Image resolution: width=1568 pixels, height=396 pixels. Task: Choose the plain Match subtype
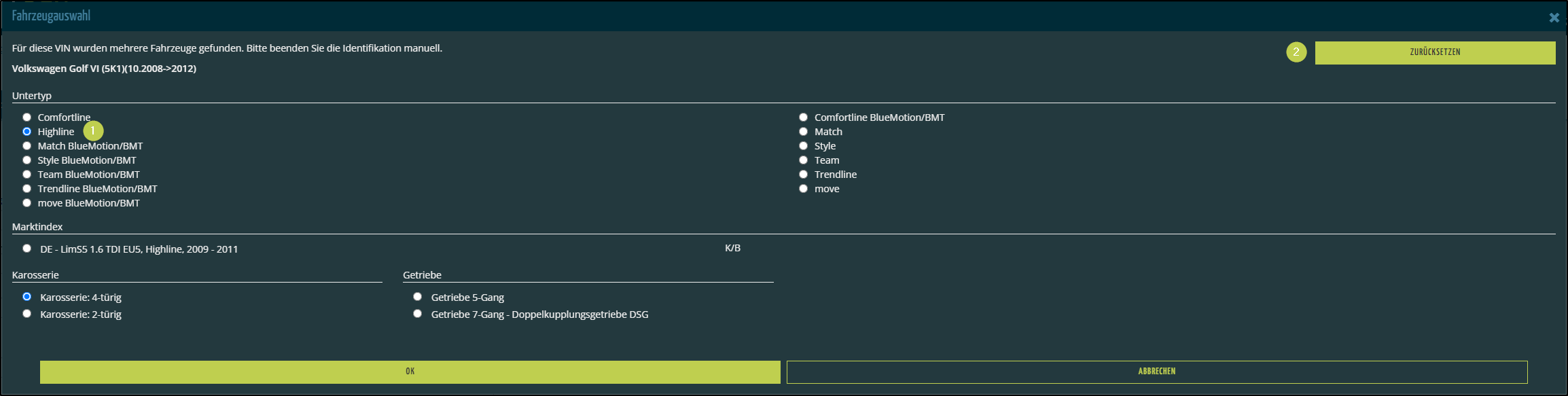[x=803, y=132]
